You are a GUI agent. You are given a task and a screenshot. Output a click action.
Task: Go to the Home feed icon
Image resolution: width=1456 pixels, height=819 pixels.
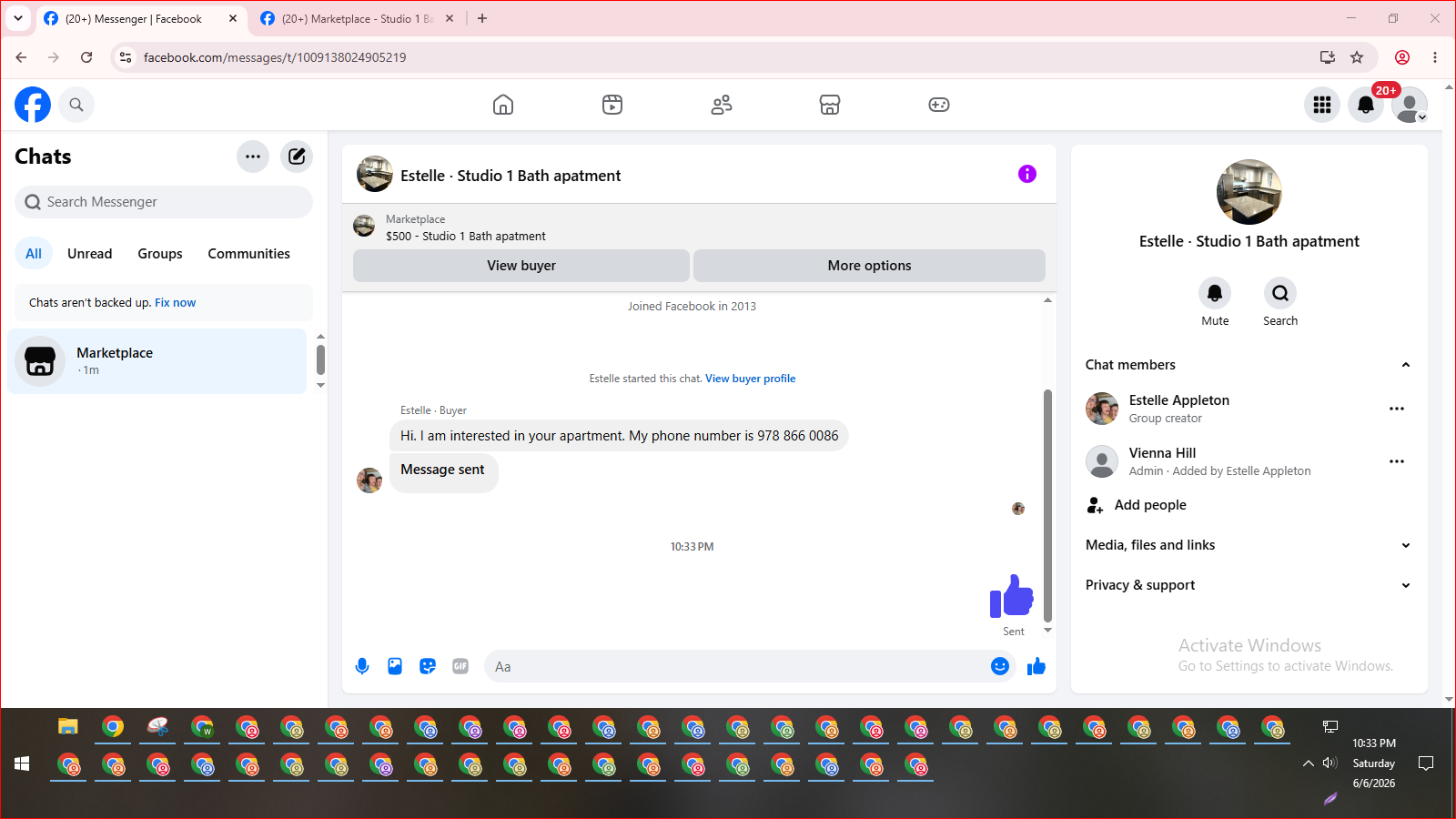point(503,105)
